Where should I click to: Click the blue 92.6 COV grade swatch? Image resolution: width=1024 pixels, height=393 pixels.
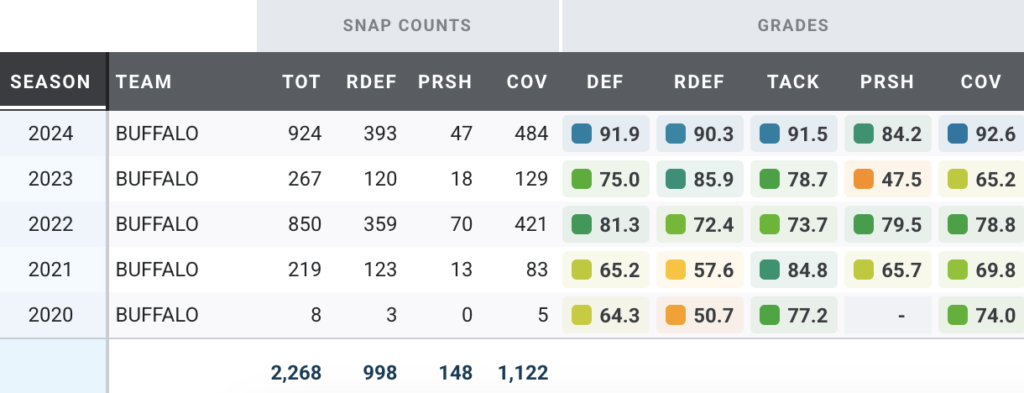click(957, 134)
